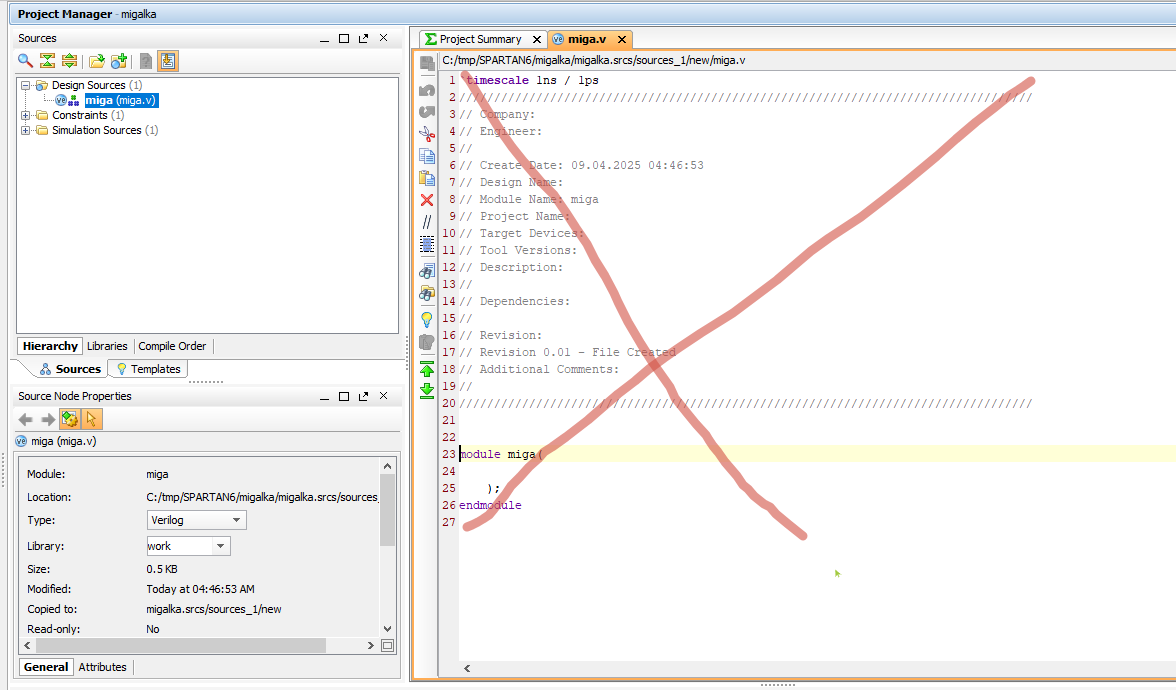Float the Source Node Properties panel
This screenshot has height=690, width=1176.
coord(364,396)
